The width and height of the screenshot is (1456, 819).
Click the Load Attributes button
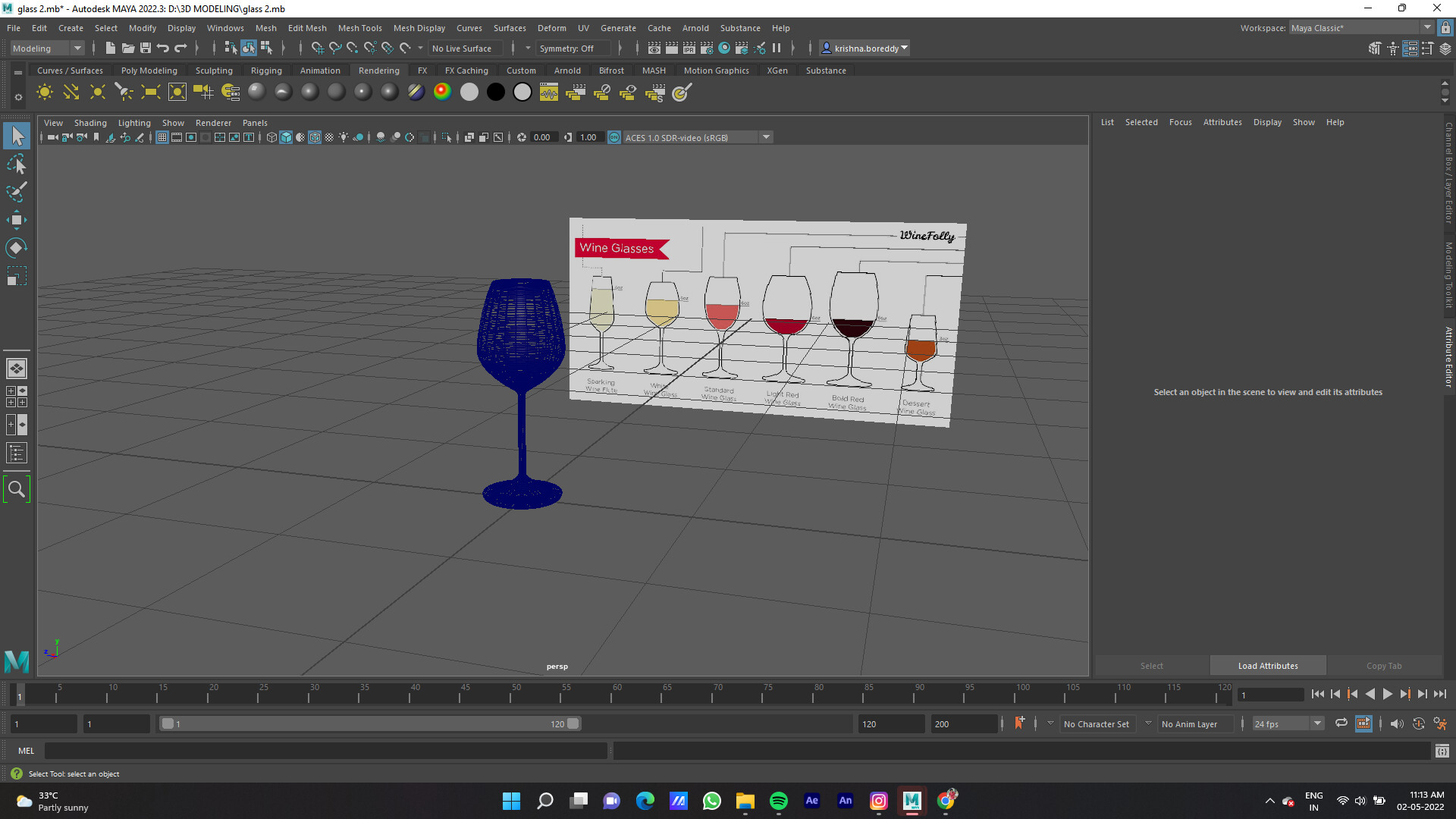point(1267,665)
